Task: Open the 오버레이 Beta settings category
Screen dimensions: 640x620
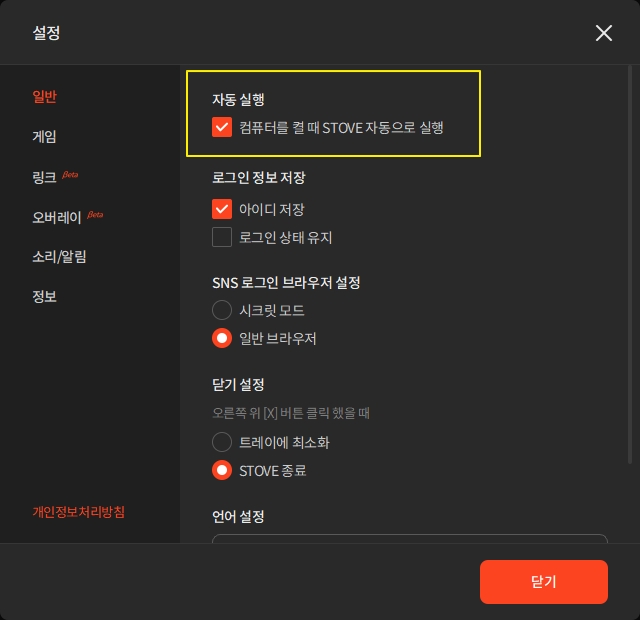Action: click(x=68, y=217)
